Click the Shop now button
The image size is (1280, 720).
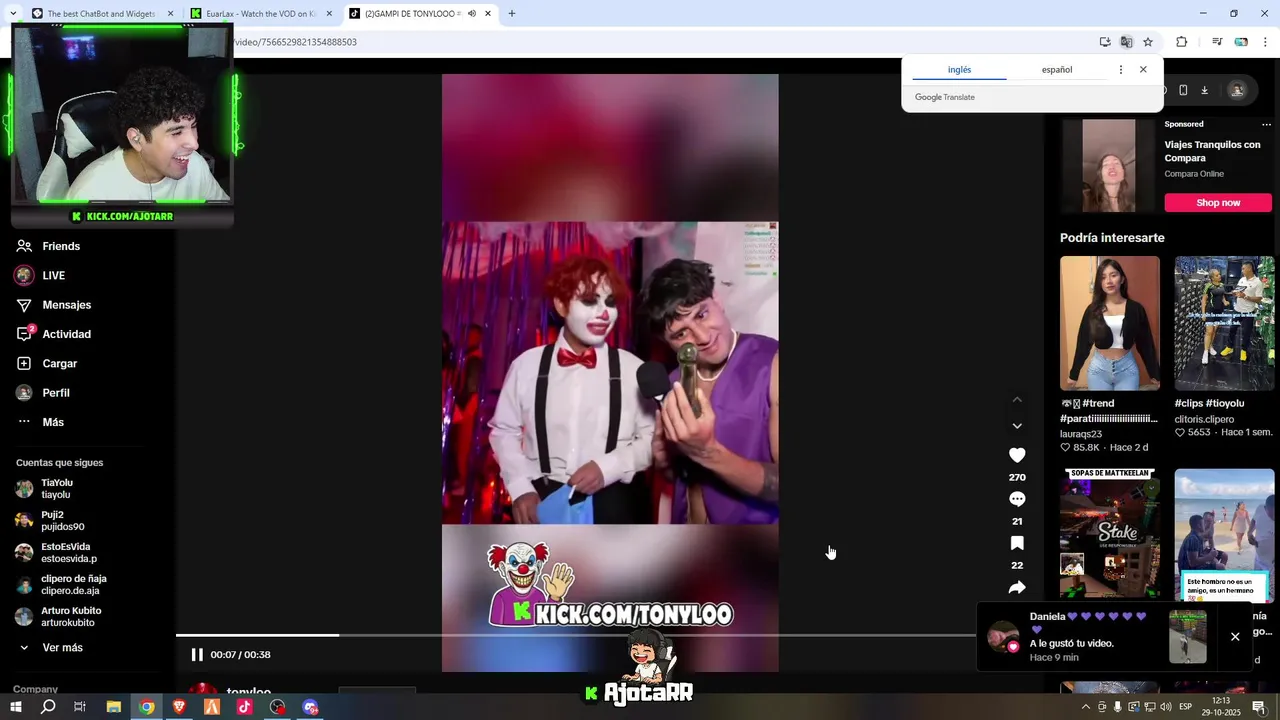click(x=1218, y=202)
